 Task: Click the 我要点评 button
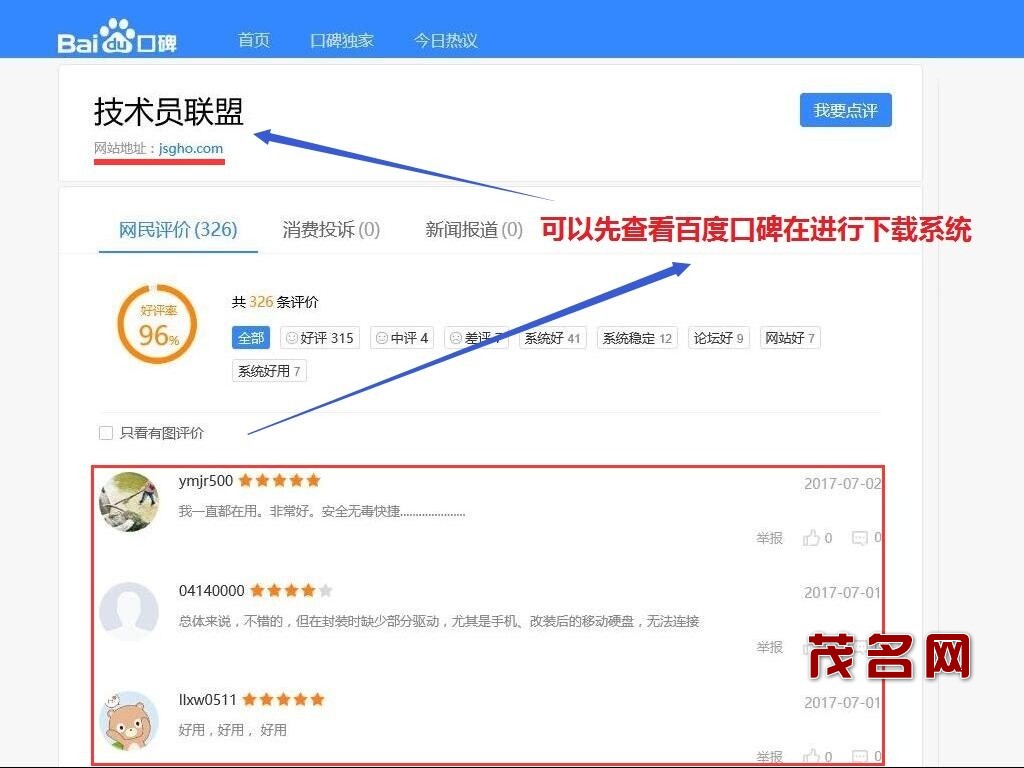(846, 110)
